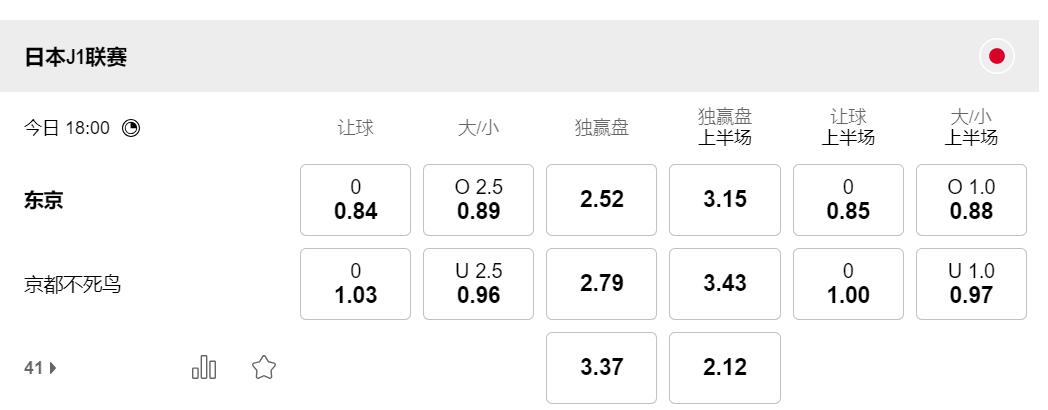
Task: Pick first-half handicap 东京 at 0.85
Action: [848, 200]
